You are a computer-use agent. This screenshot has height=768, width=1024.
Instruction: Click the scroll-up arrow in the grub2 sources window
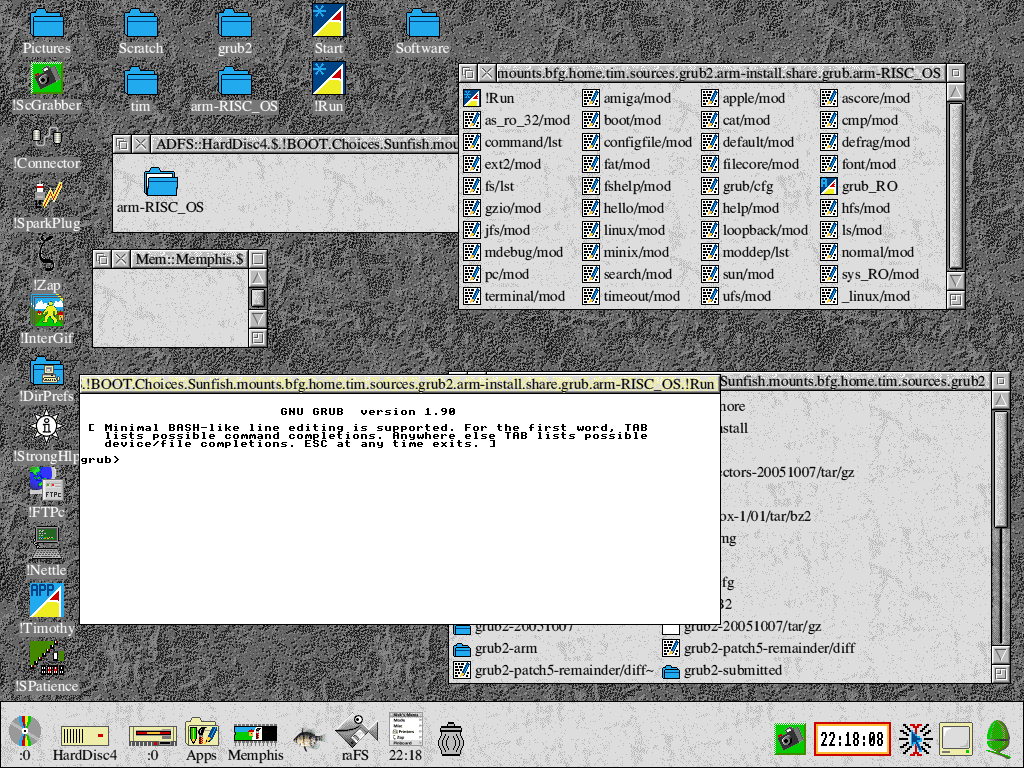pos(1000,400)
